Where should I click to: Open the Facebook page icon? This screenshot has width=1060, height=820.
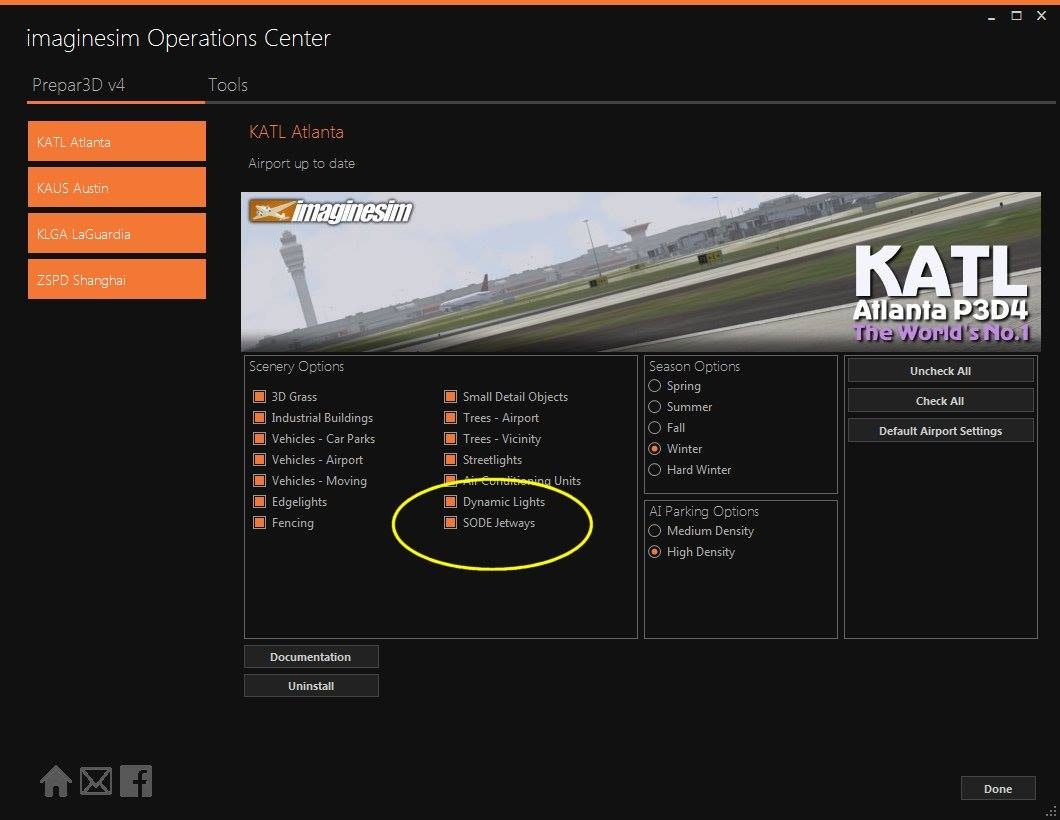(x=136, y=781)
